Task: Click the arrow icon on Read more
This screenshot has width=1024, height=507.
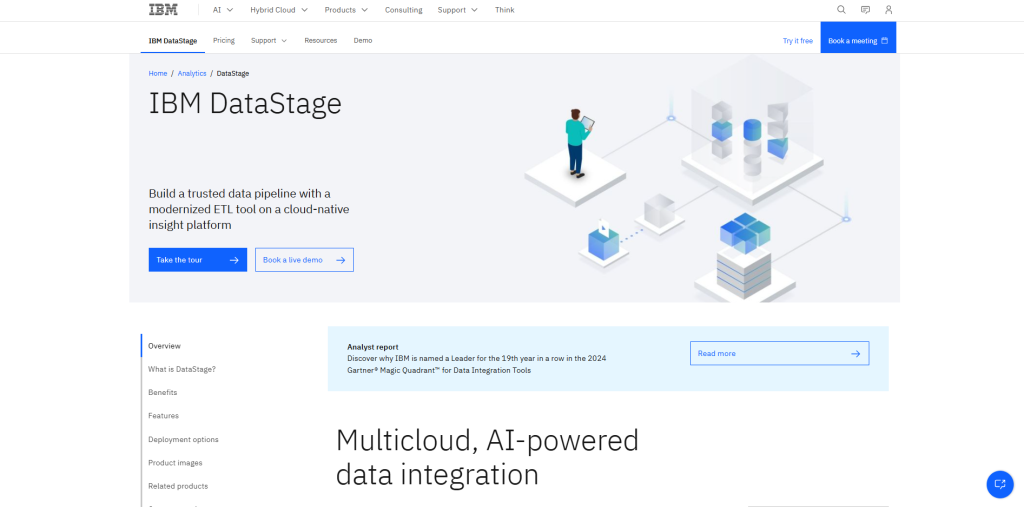Action: (x=856, y=353)
